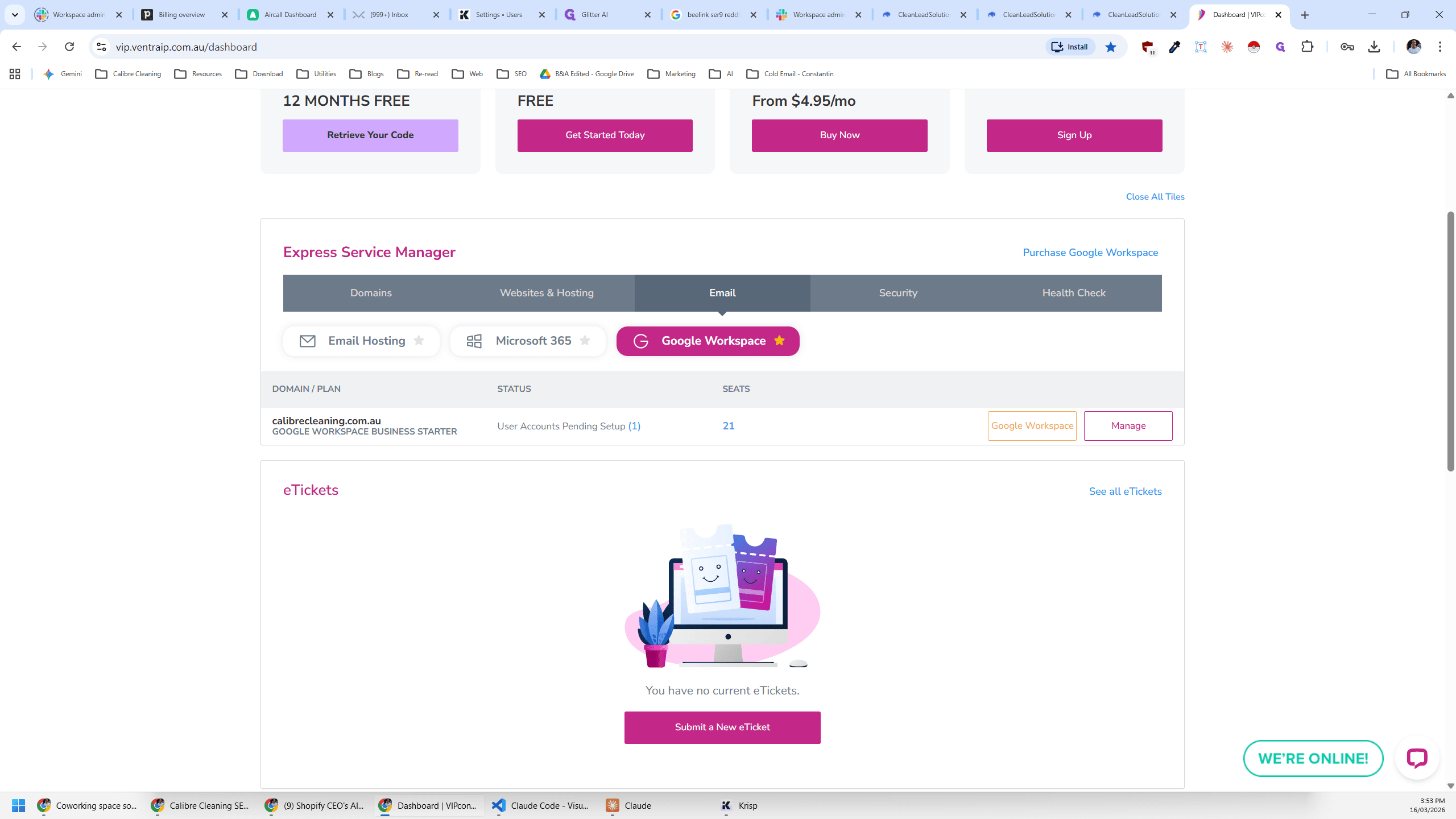Open the live chat bubble icon
This screenshot has width=1456, height=819.
(1417, 758)
